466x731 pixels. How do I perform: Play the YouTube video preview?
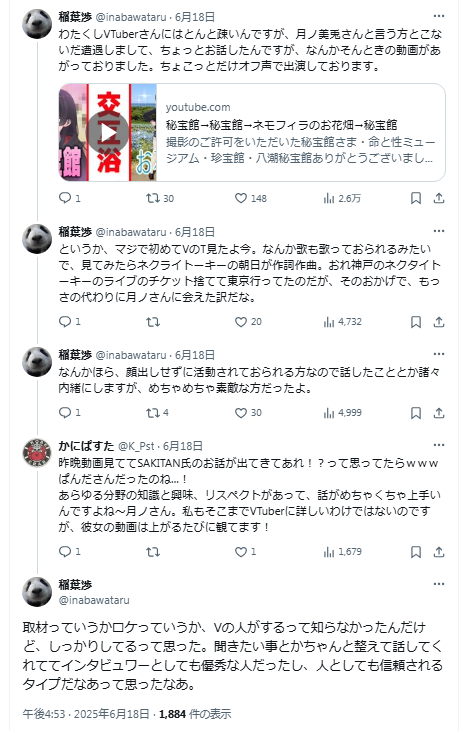coord(108,132)
